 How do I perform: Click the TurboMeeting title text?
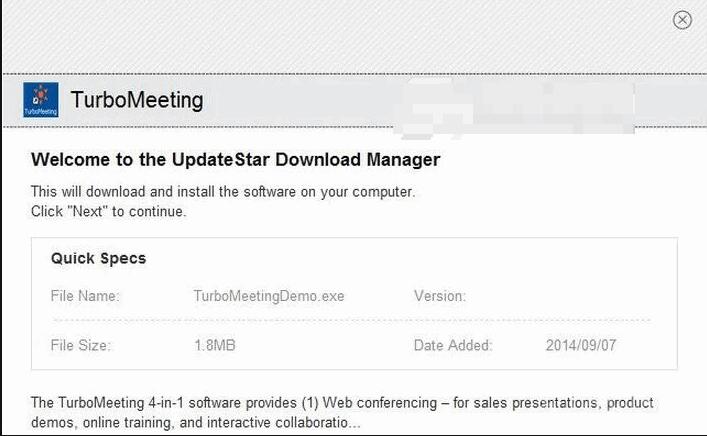click(136, 100)
